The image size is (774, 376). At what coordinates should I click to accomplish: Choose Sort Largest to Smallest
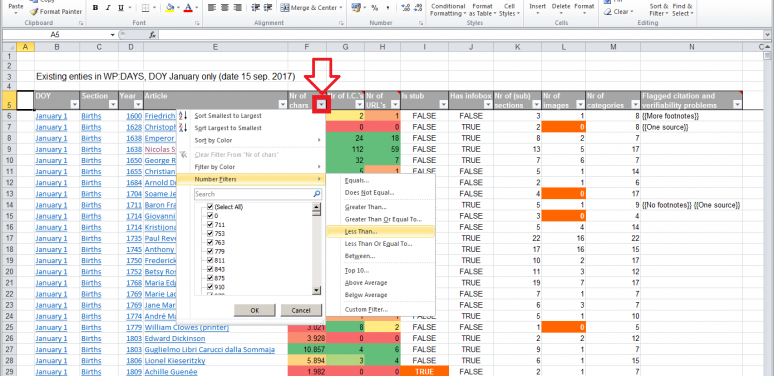click(x=228, y=128)
